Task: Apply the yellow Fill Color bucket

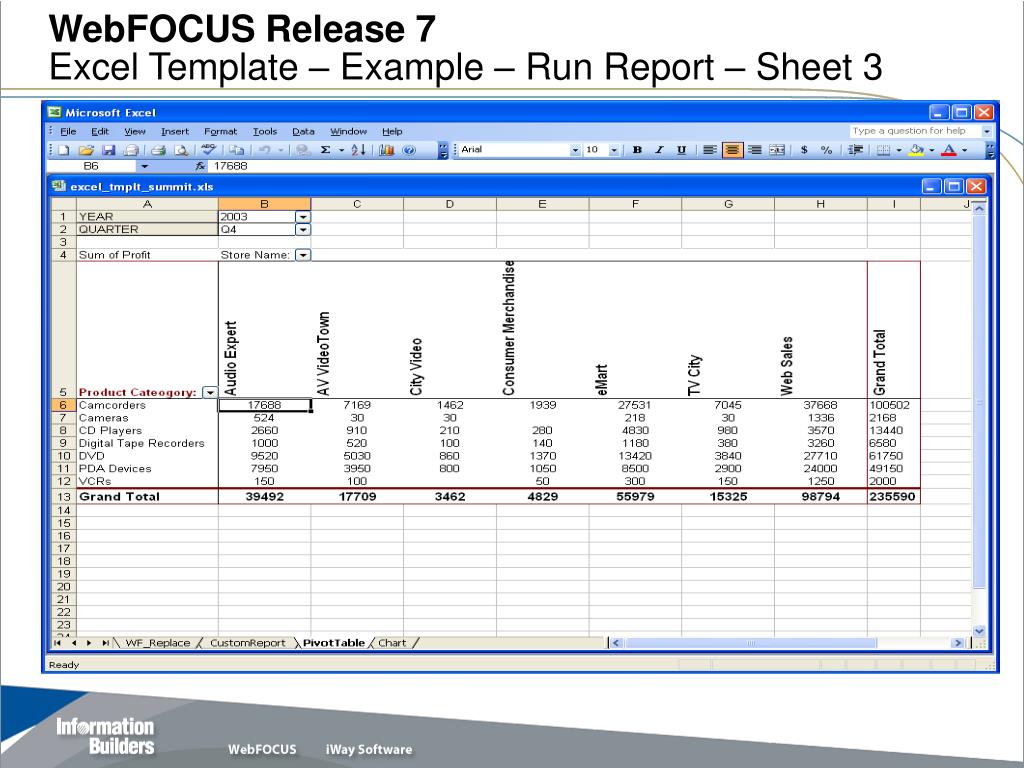Action: click(x=916, y=150)
